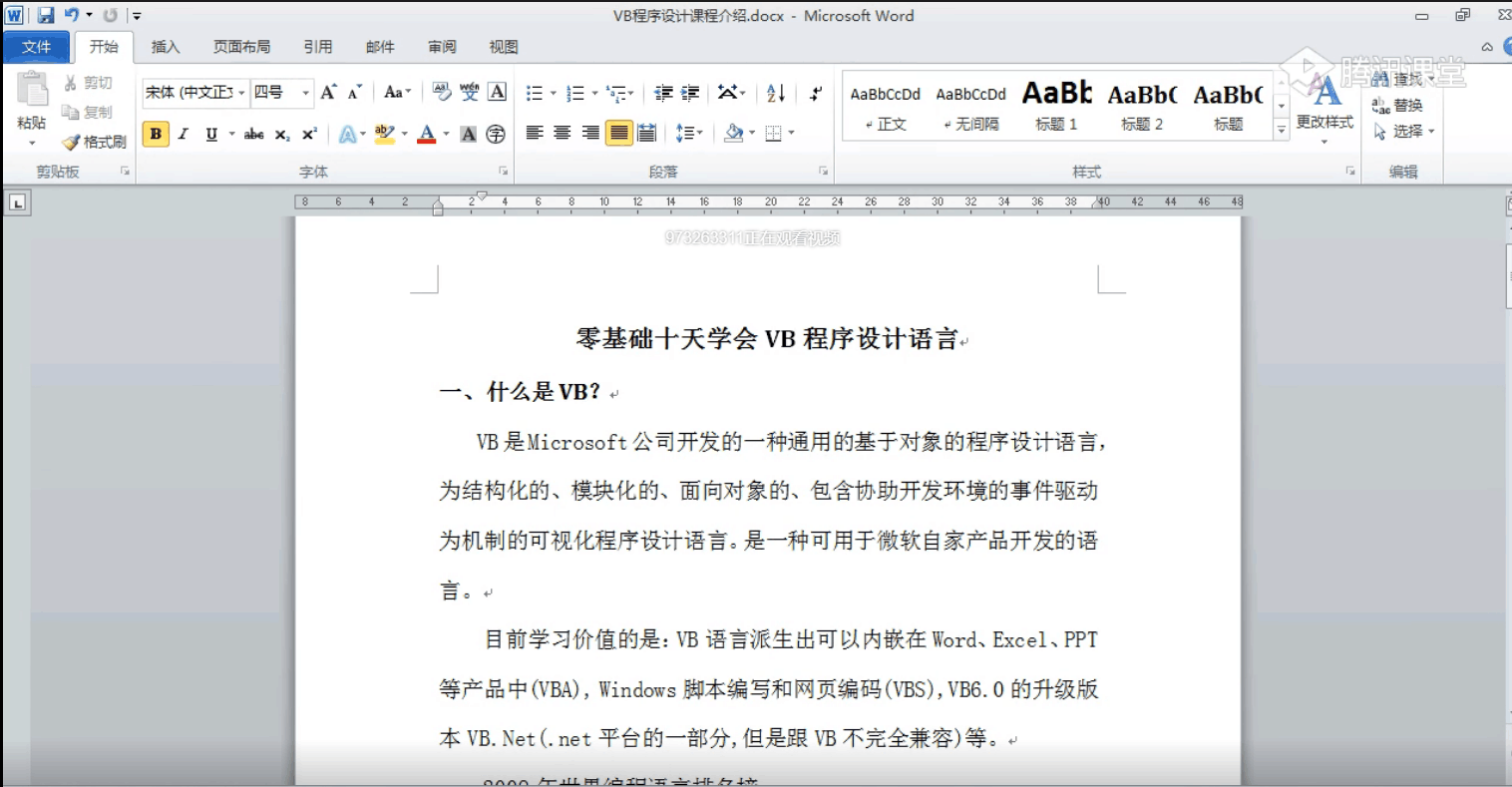
Task: Apply paragraph shading fill color
Action: [x=734, y=133]
